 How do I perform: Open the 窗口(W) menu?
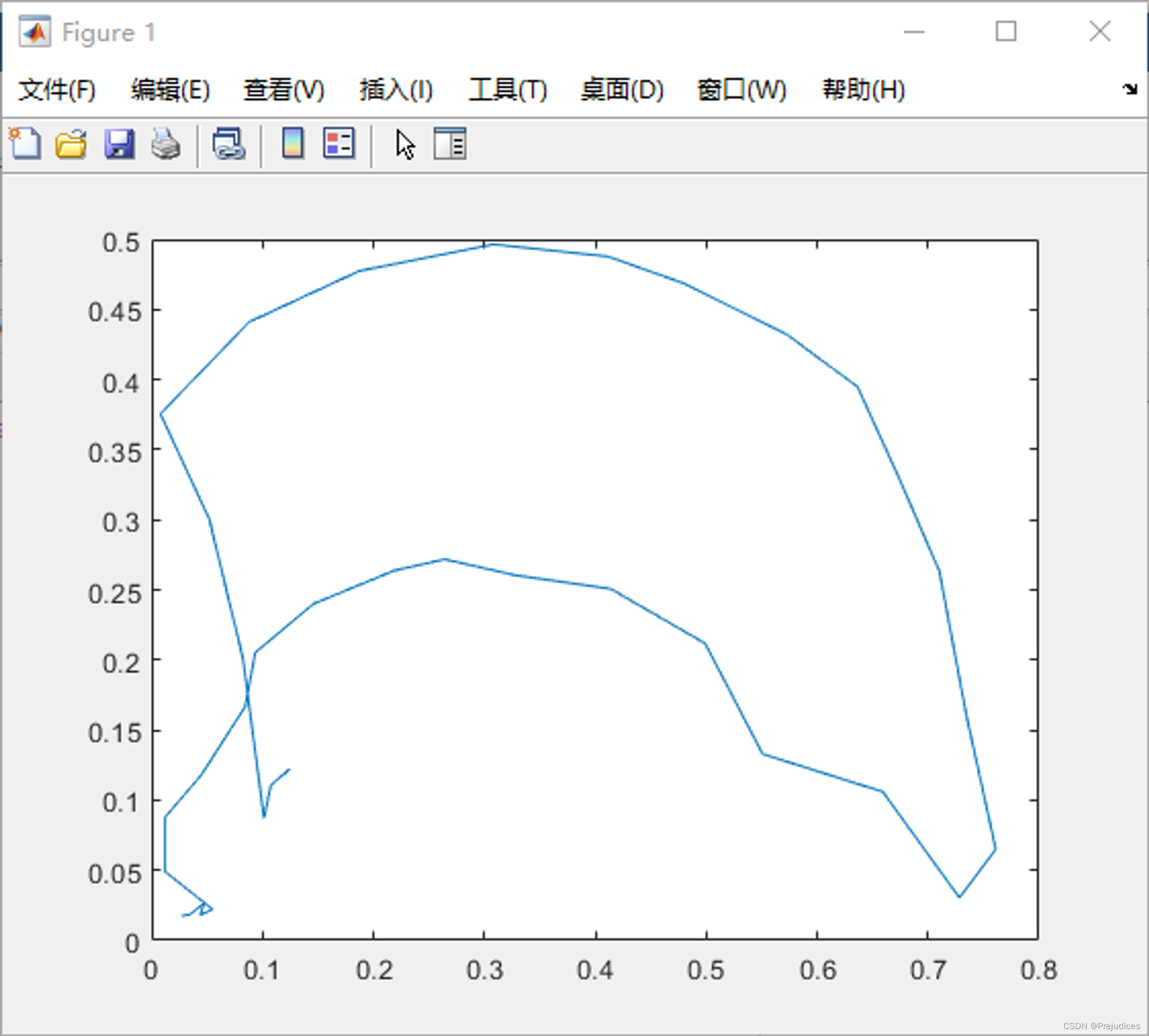[x=742, y=90]
